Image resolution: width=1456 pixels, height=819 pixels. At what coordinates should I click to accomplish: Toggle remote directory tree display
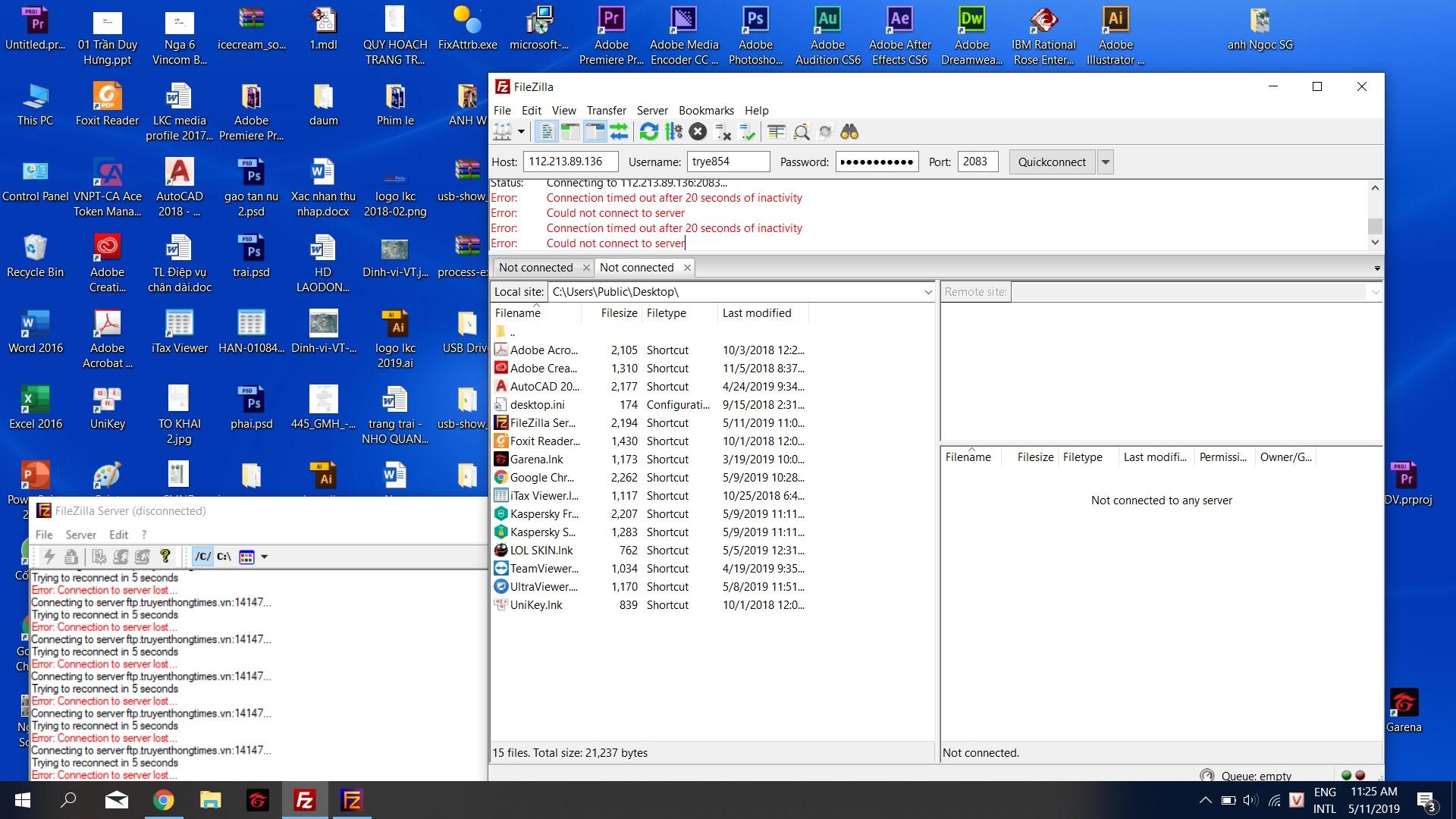(x=595, y=132)
